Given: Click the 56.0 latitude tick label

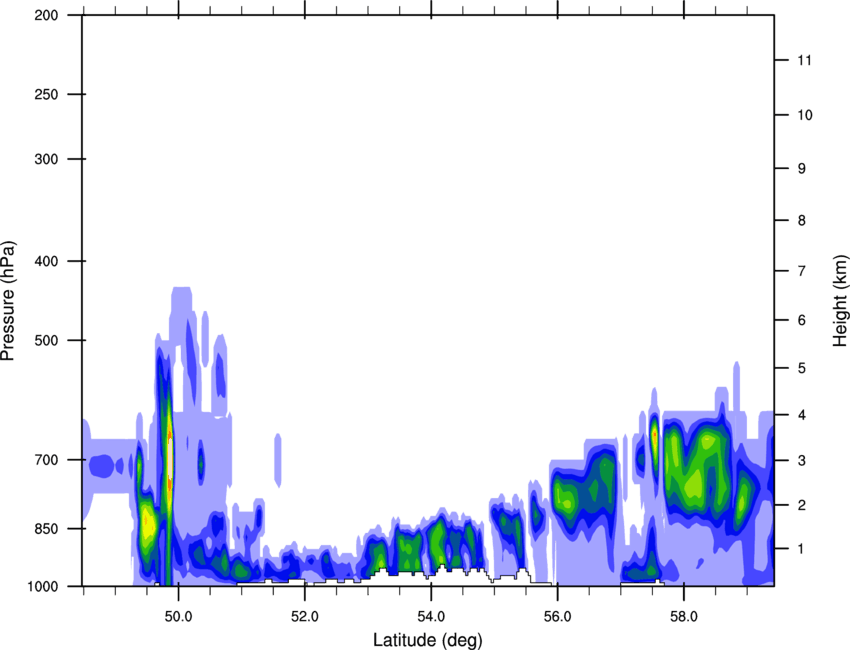Looking at the screenshot, I should coord(557,612).
